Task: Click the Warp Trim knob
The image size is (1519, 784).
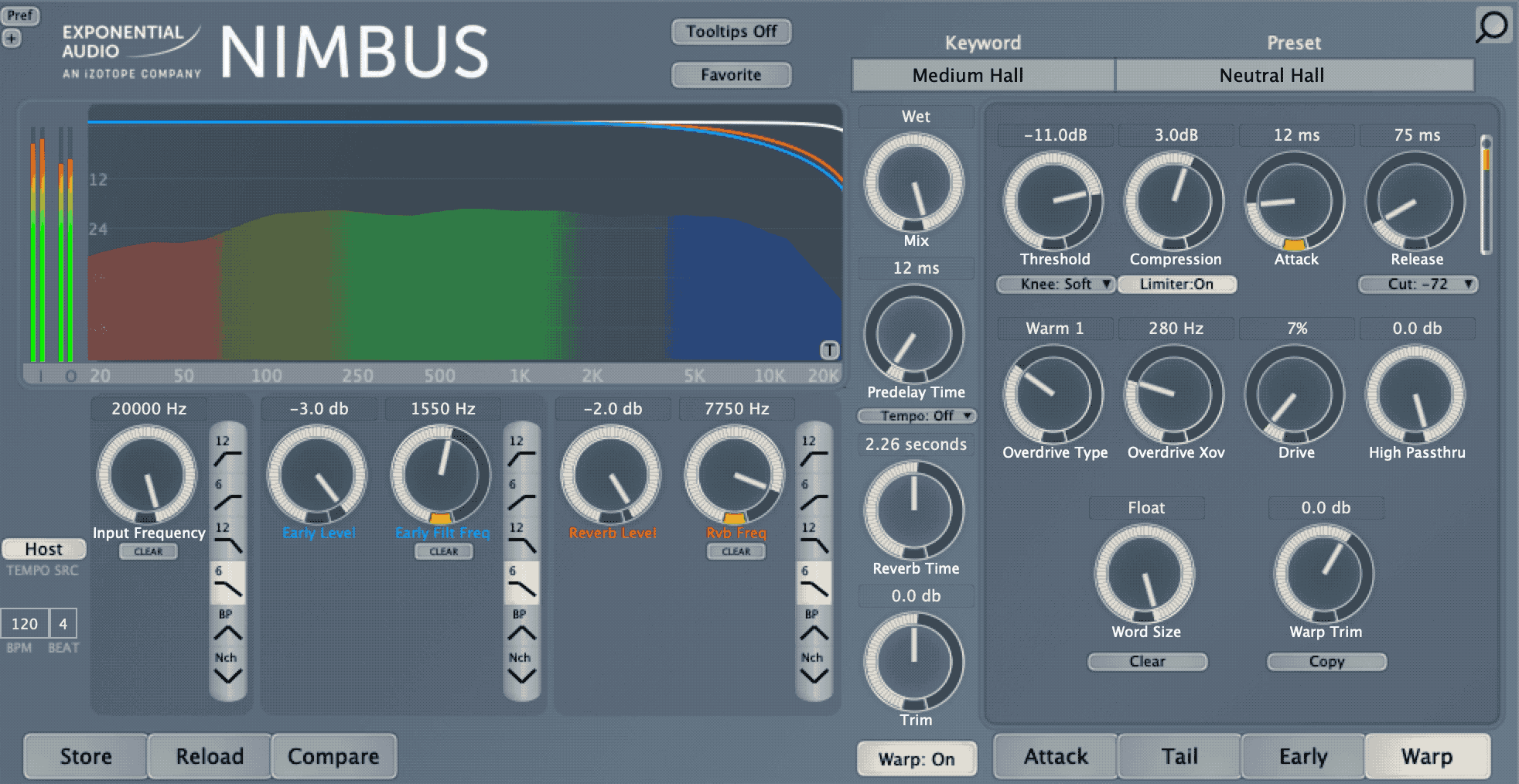Action: pos(1324,574)
